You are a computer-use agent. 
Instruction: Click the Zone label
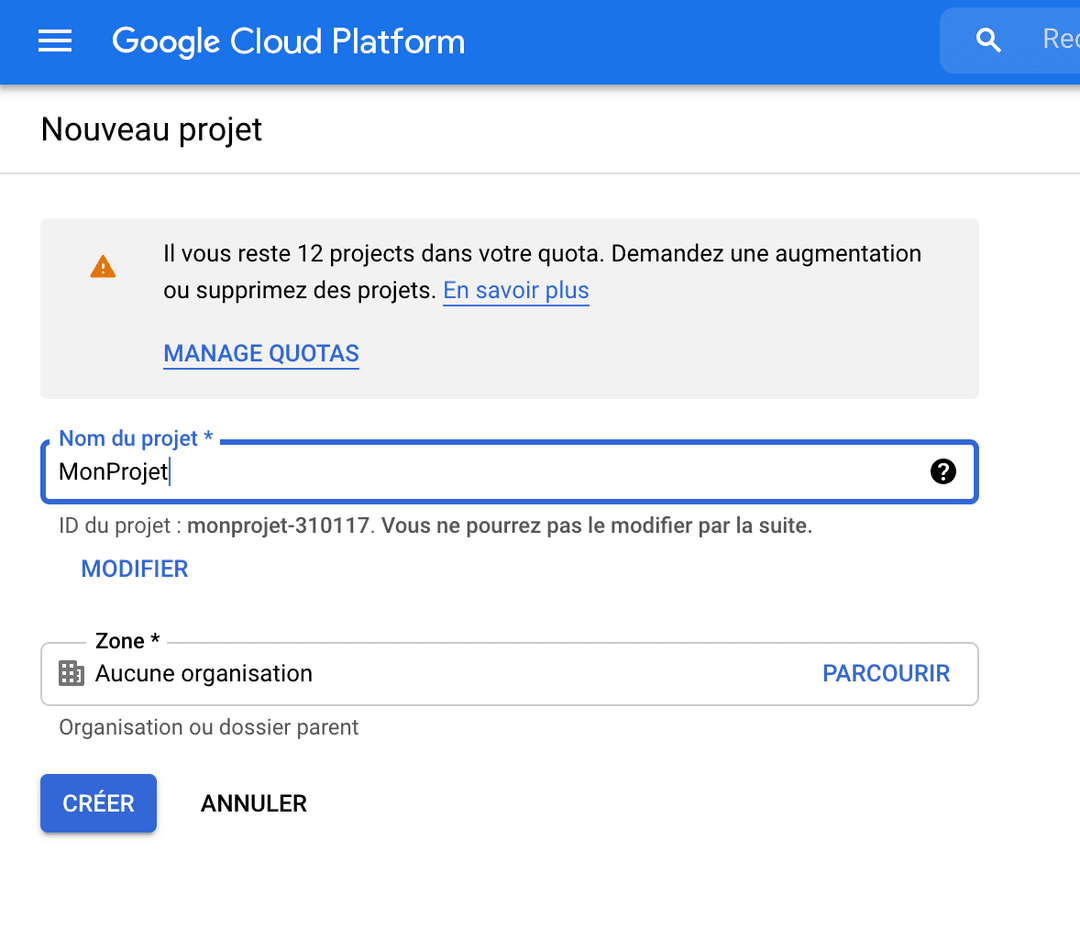127,641
